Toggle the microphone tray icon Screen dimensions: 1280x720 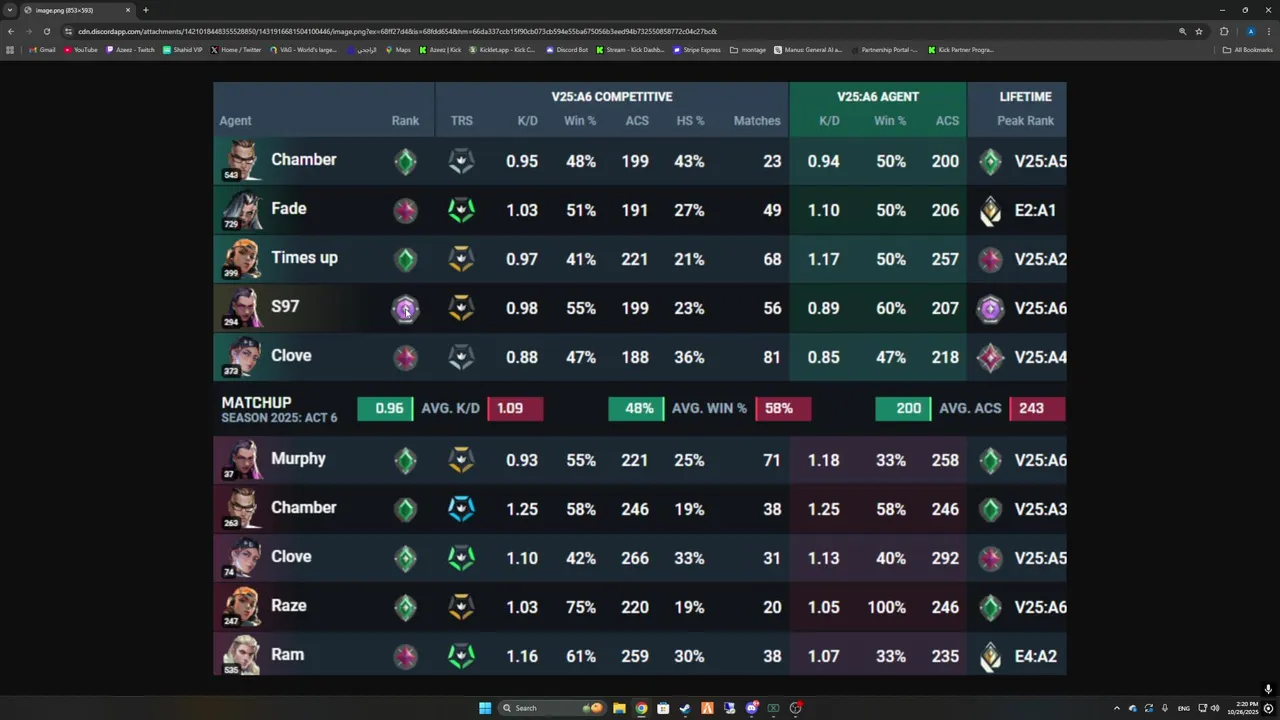pyautogui.click(x=1165, y=708)
